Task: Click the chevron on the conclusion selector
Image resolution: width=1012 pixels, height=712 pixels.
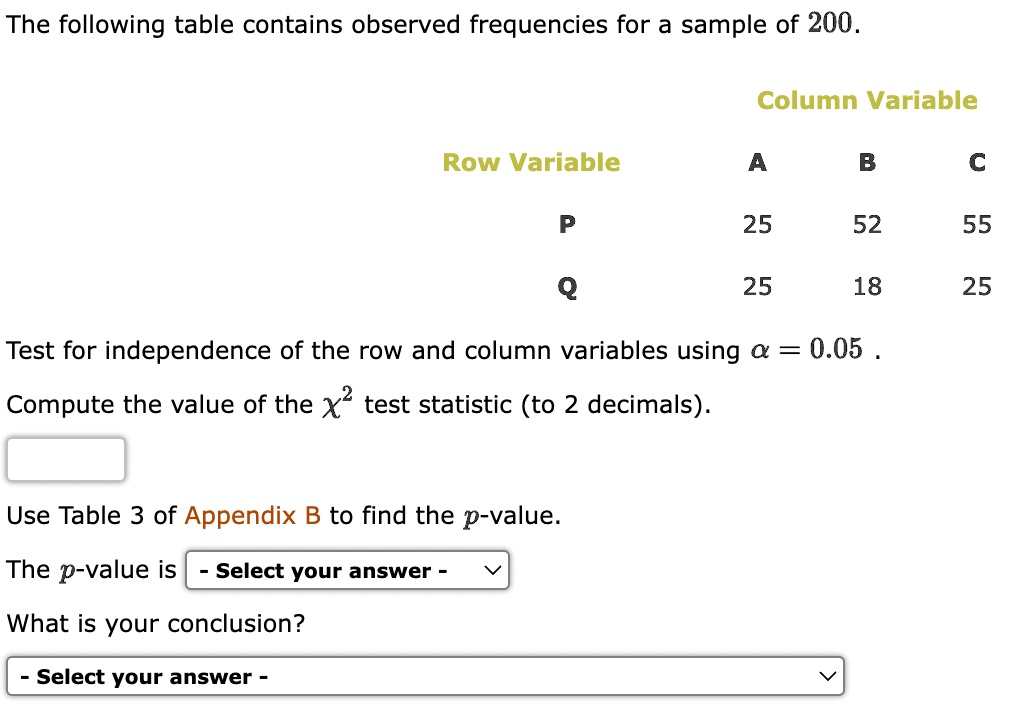Action: (x=826, y=676)
